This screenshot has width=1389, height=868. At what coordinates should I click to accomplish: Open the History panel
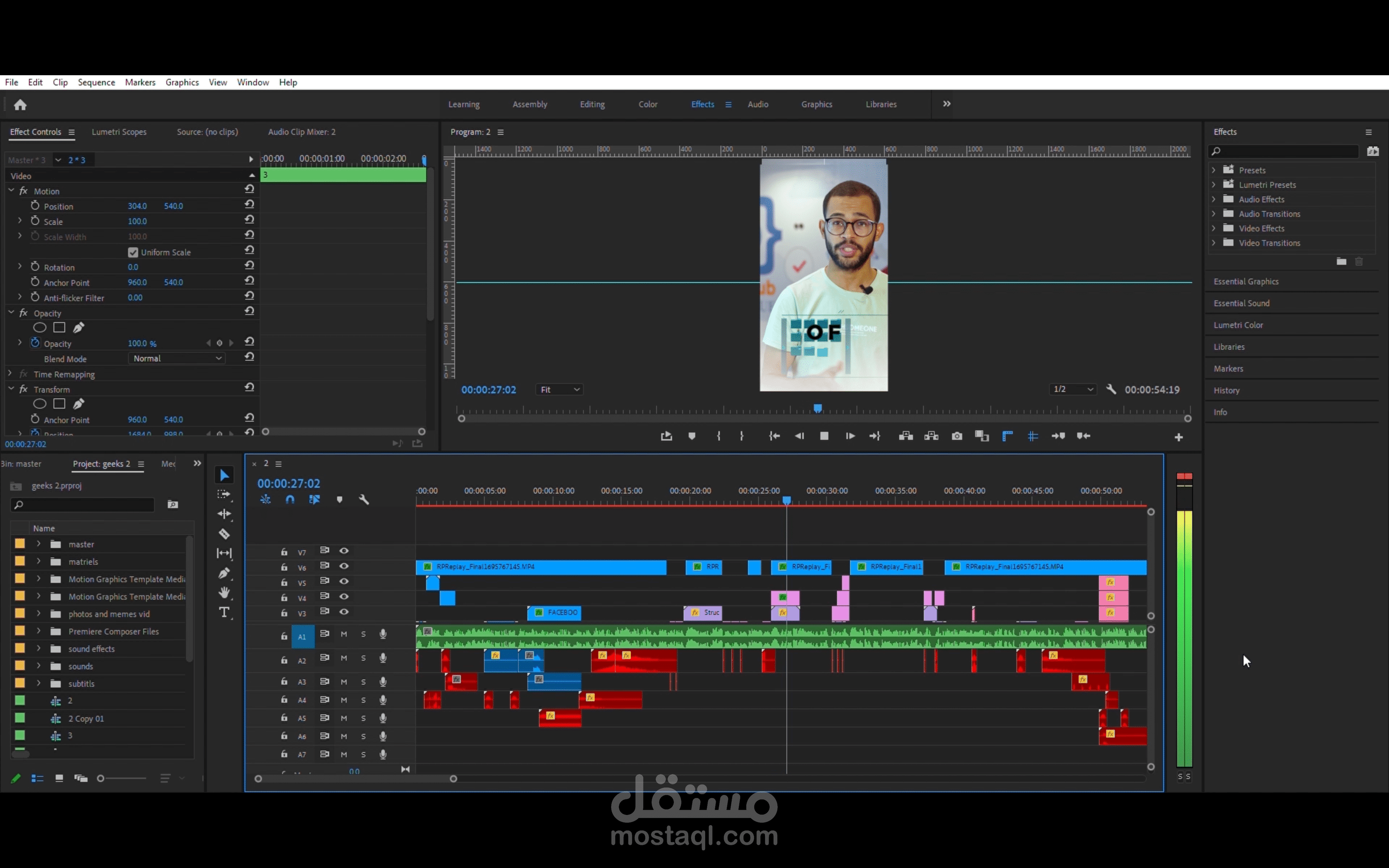pyautogui.click(x=1226, y=391)
